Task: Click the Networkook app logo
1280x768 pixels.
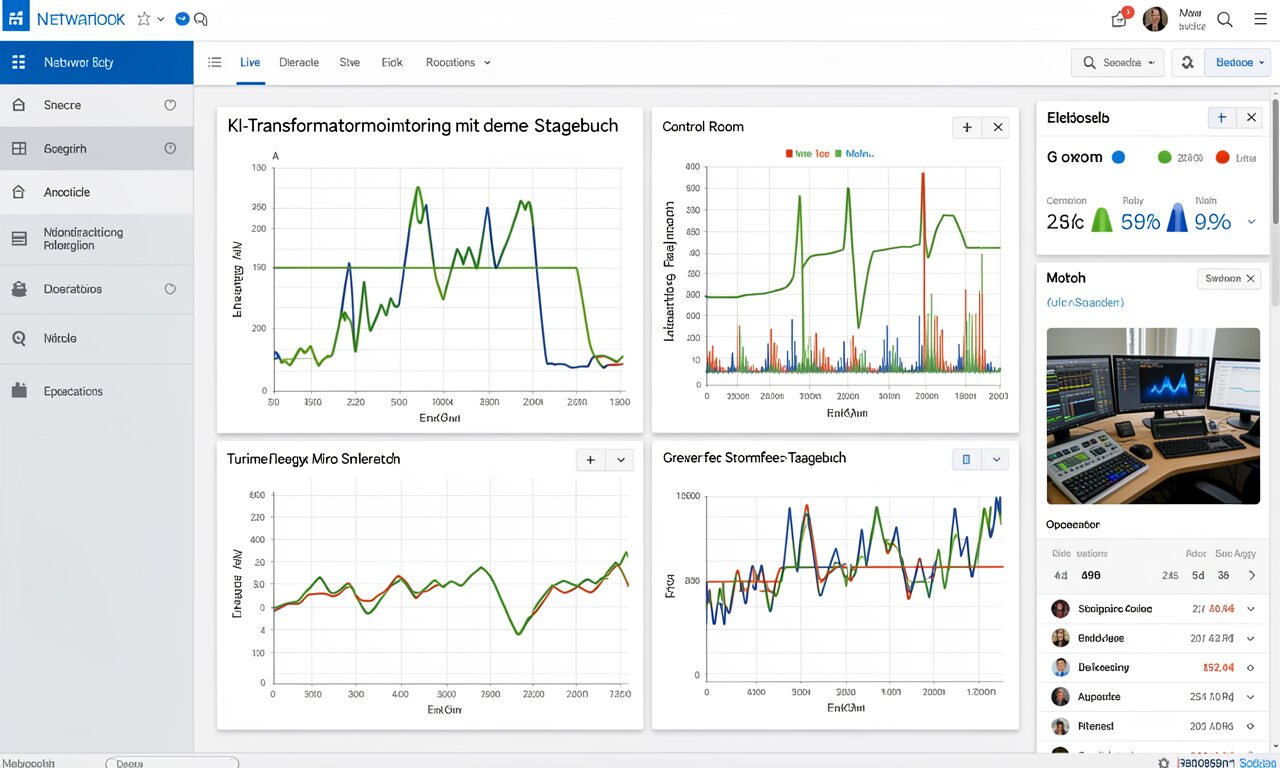Action: click(x=16, y=18)
